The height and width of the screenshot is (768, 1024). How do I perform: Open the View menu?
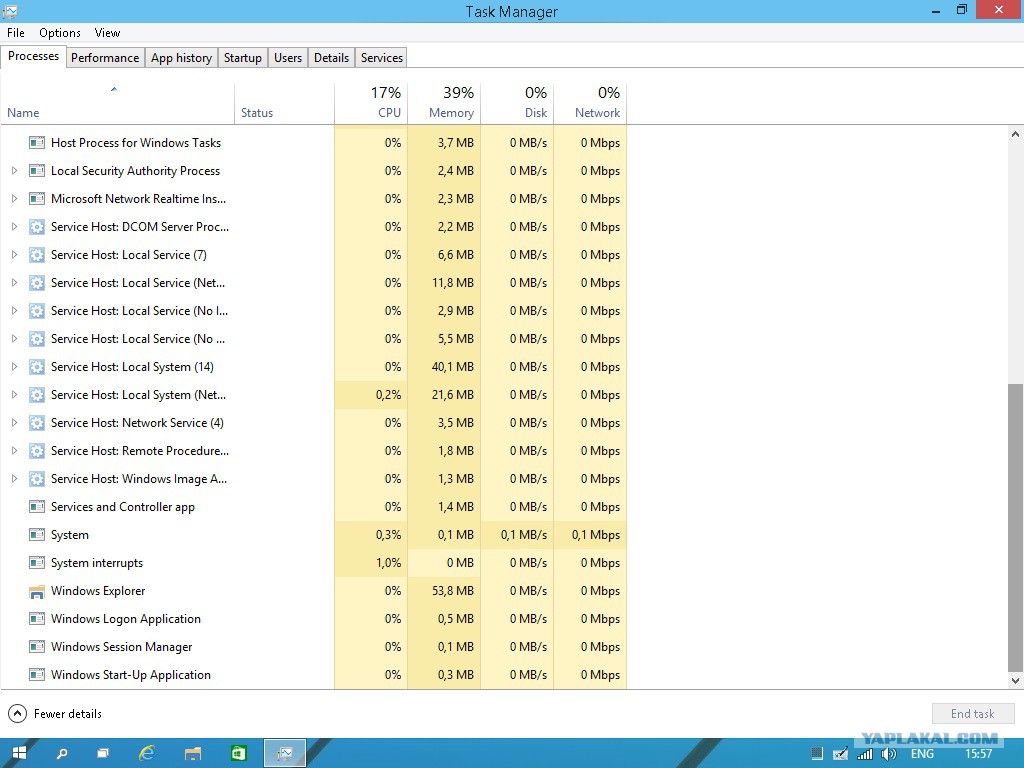[107, 33]
